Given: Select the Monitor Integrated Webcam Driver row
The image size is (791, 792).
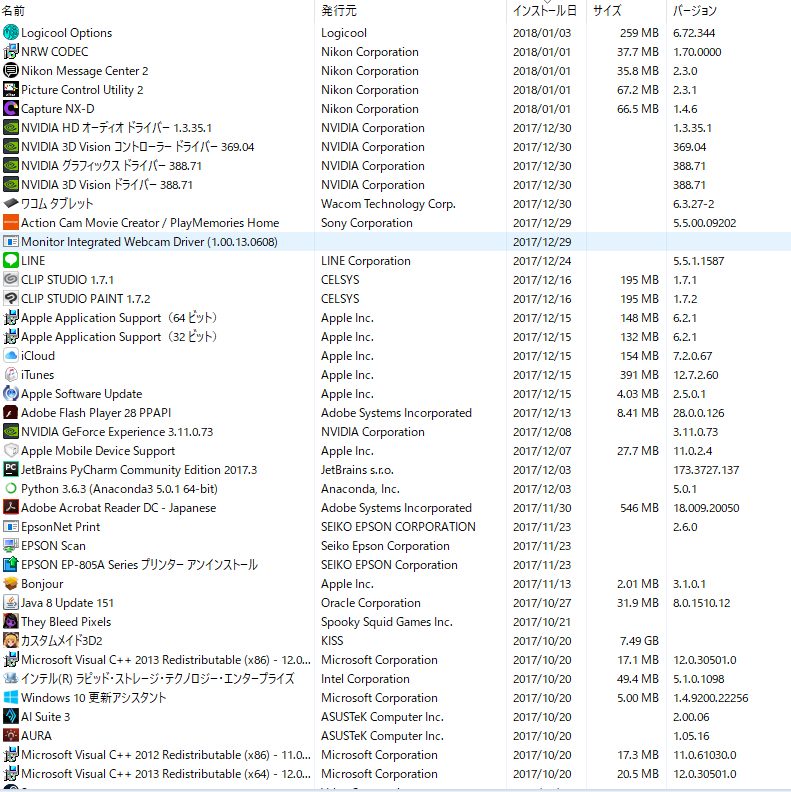Looking at the screenshot, I should pos(396,242).
